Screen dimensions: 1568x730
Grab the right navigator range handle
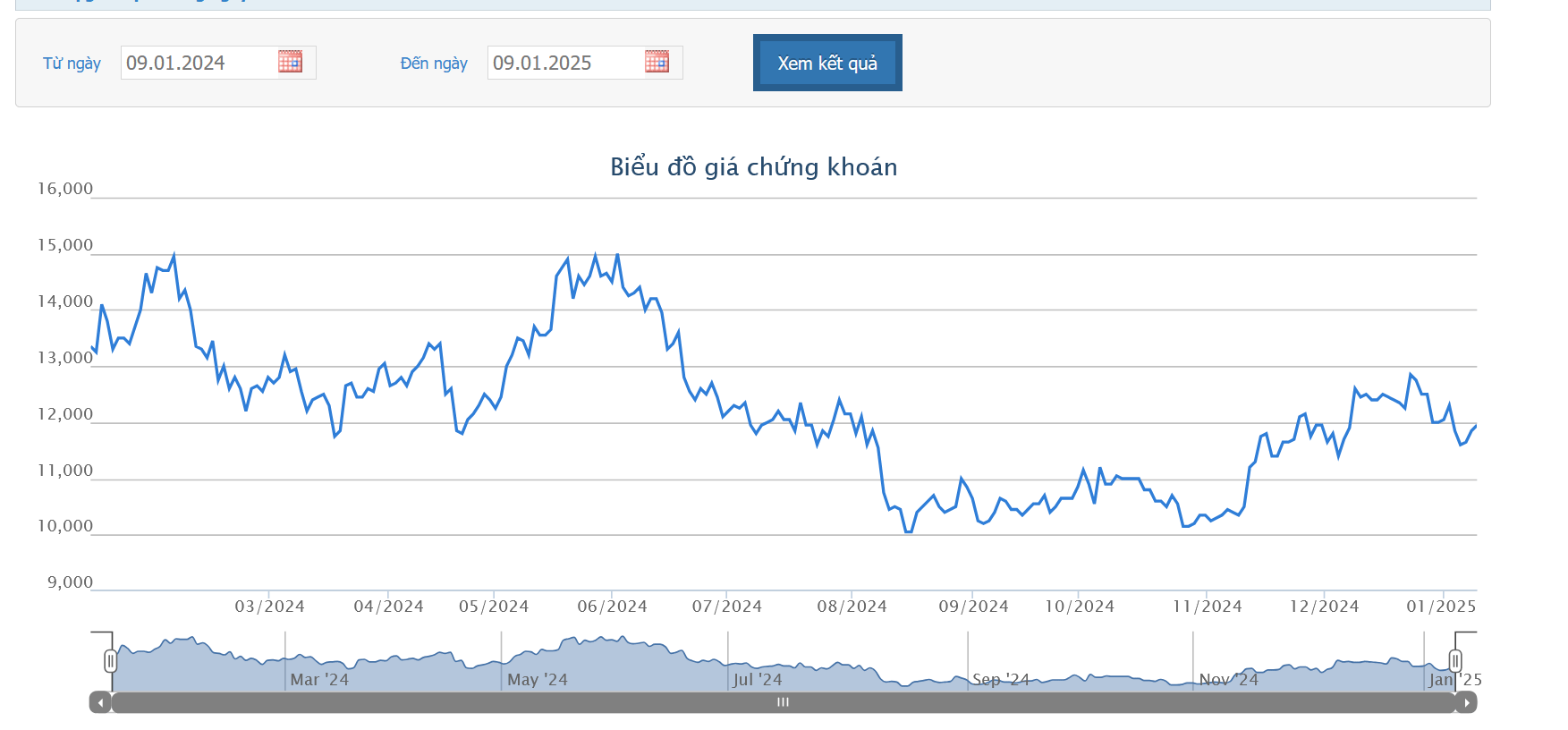[1455, 661]
